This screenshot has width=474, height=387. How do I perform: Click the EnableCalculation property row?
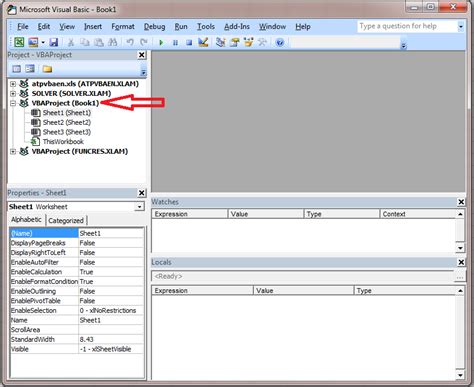click(x=77, y=272)
